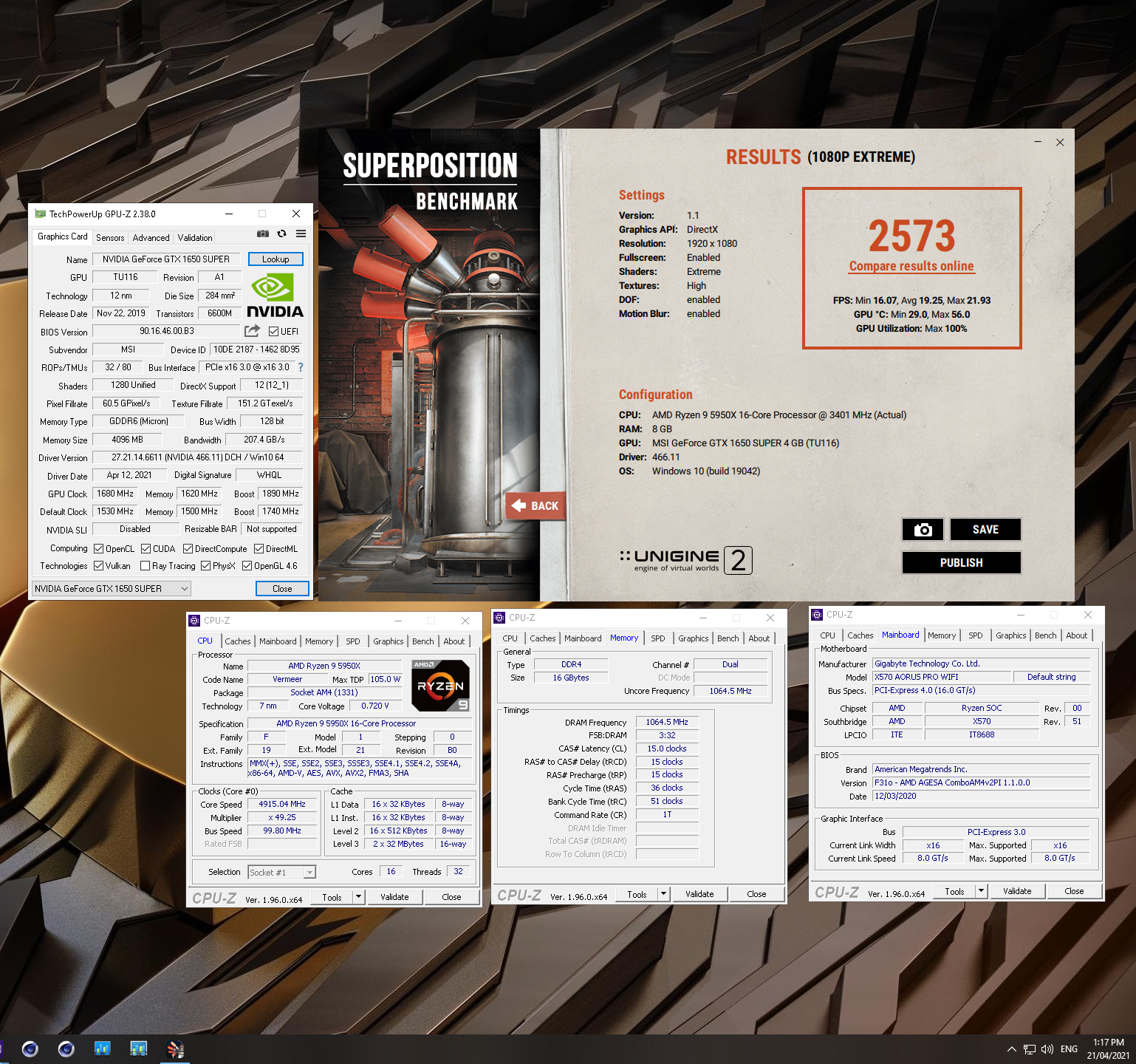Expand Tools arrow in CPU-Z Mainboard window
The width and height of the screenshot is (1136, 1064).
(982, 891)
